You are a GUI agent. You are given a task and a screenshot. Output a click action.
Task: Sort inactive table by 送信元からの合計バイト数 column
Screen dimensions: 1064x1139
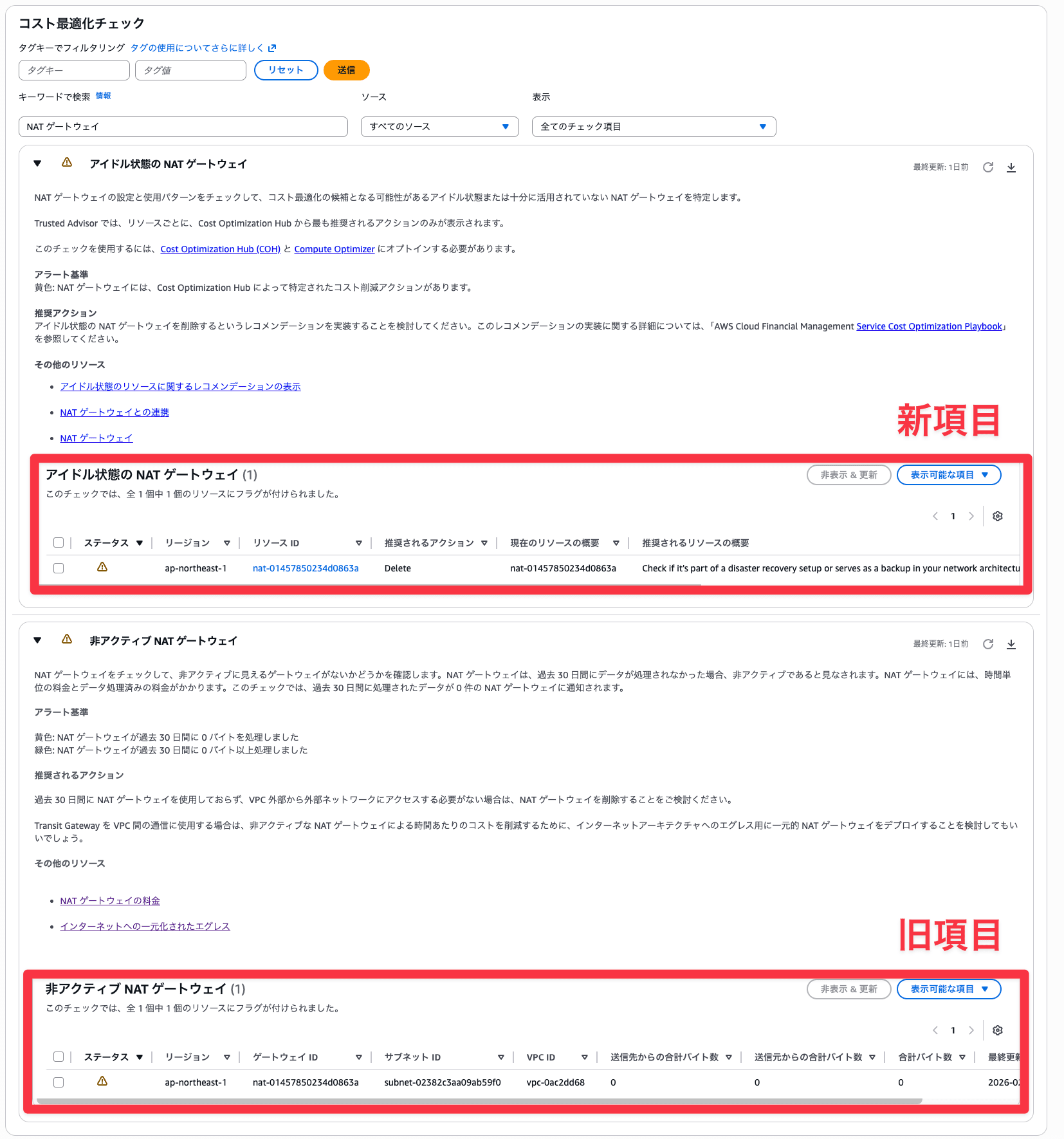coord(872,1057)
